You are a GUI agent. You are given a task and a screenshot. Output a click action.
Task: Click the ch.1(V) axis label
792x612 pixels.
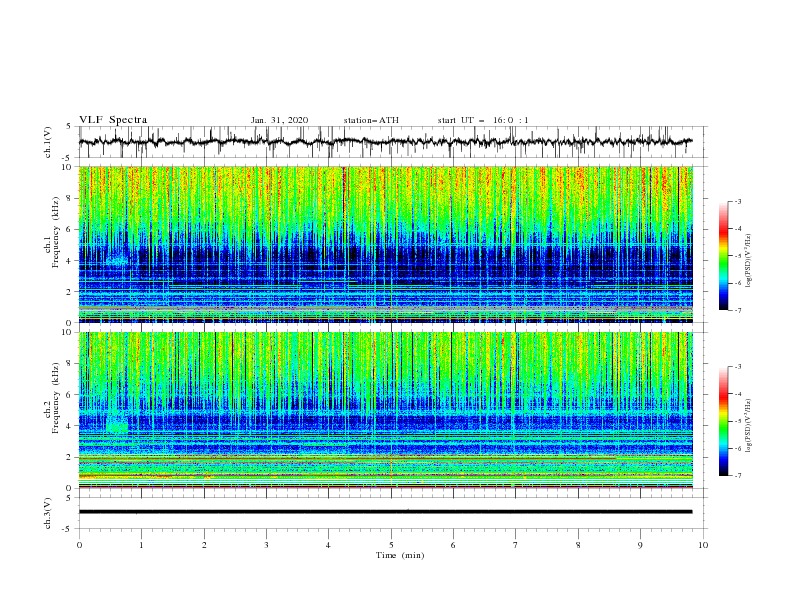pyautogui.click(x=48, y=142)
